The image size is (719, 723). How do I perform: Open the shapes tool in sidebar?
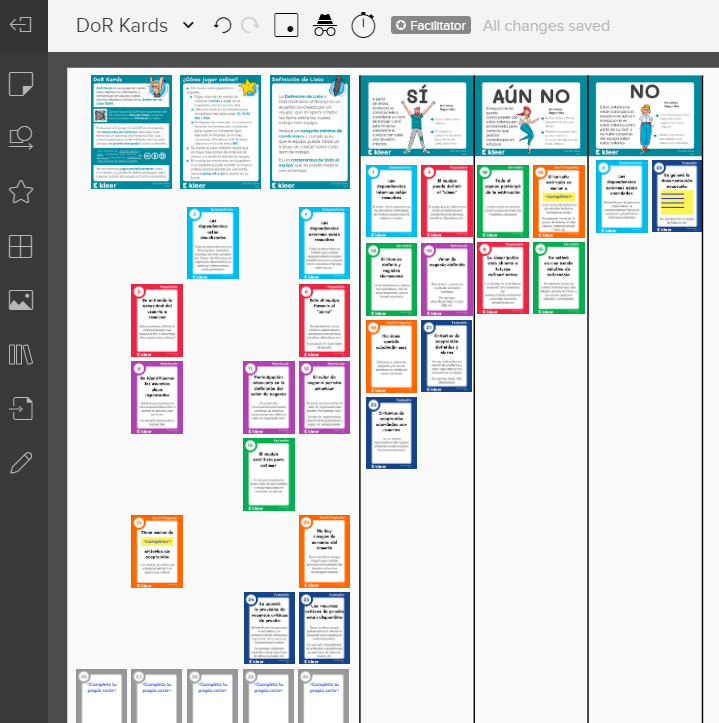point(21,138)
